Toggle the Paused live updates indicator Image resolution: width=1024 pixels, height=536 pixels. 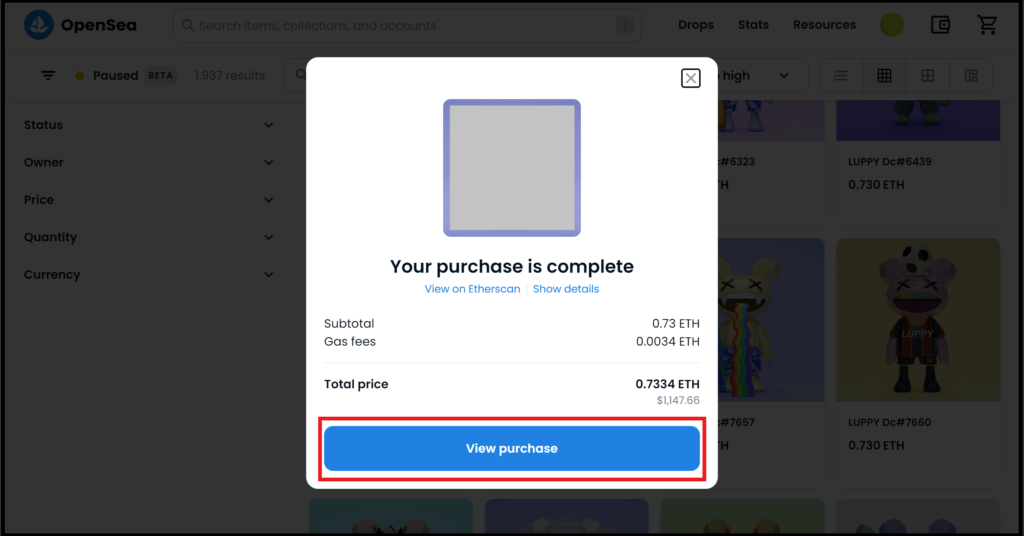pyautogui.click(x=106, y=76)
